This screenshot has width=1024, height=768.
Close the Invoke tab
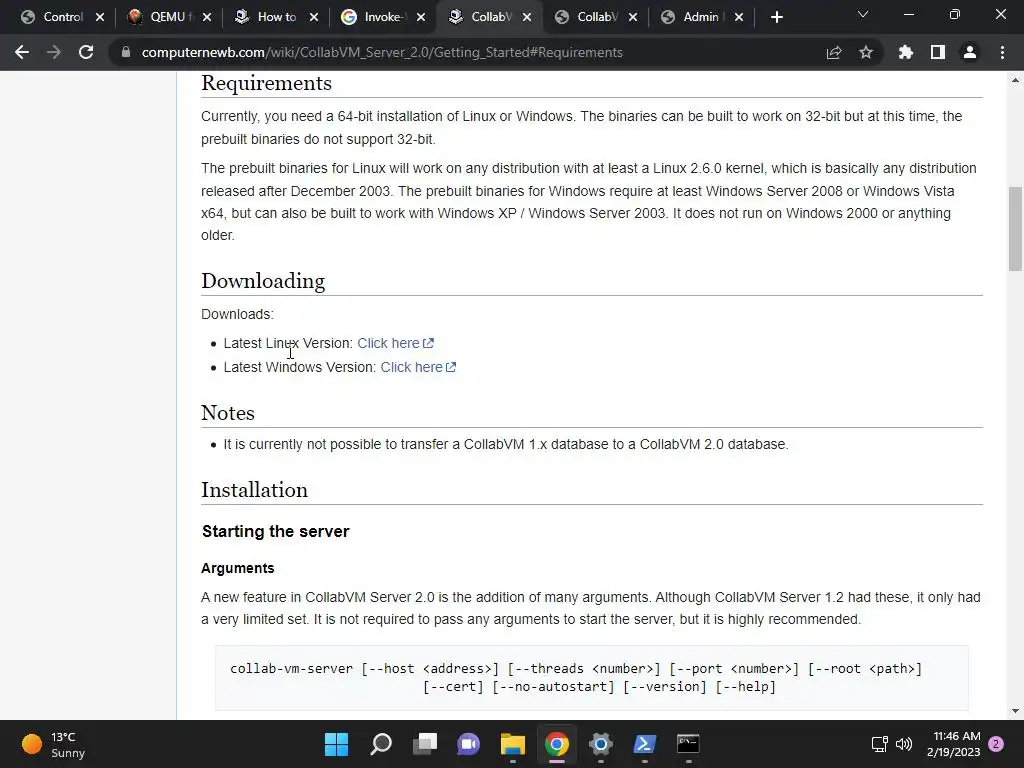pyautogui.click(x=421, y=17)
